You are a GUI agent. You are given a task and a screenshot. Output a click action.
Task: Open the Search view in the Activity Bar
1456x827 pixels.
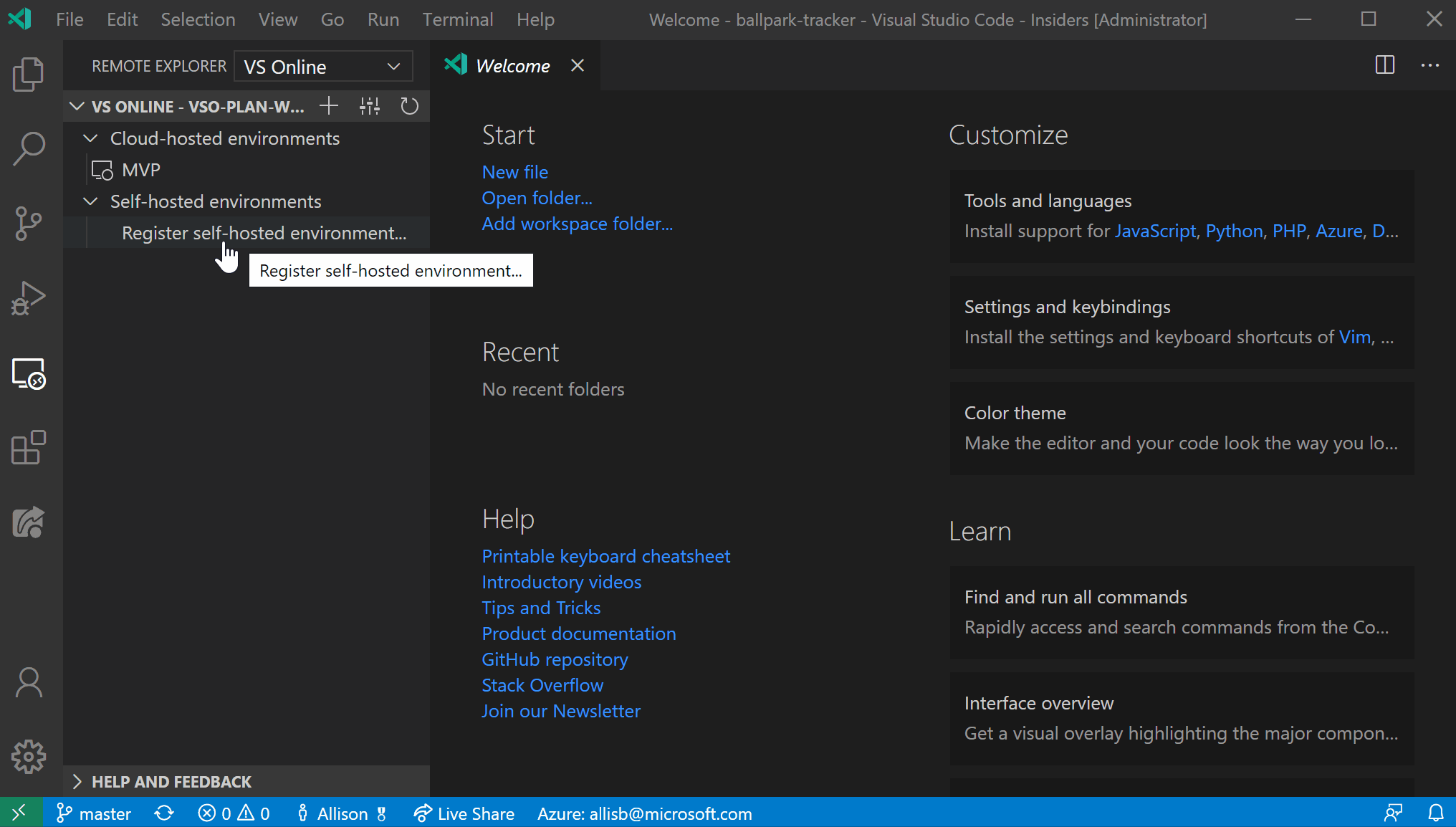pos(29,148)
